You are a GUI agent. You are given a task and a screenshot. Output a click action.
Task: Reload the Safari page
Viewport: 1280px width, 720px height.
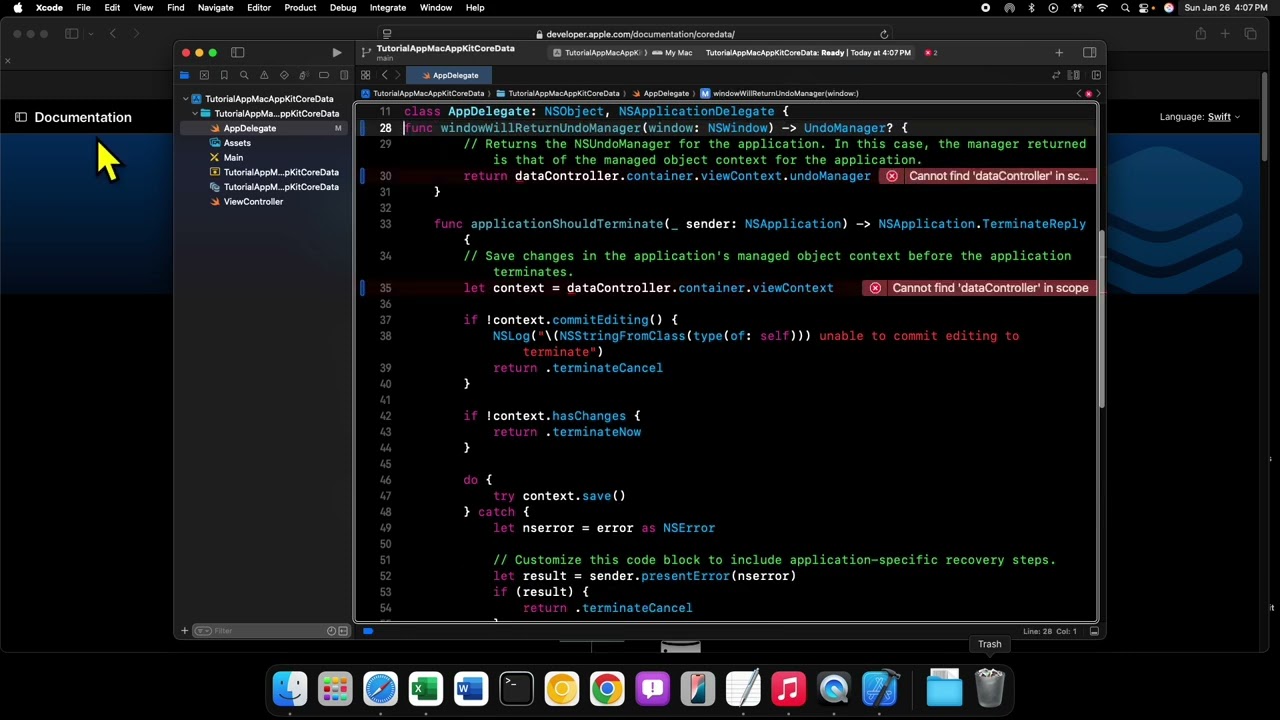[884, 34]
